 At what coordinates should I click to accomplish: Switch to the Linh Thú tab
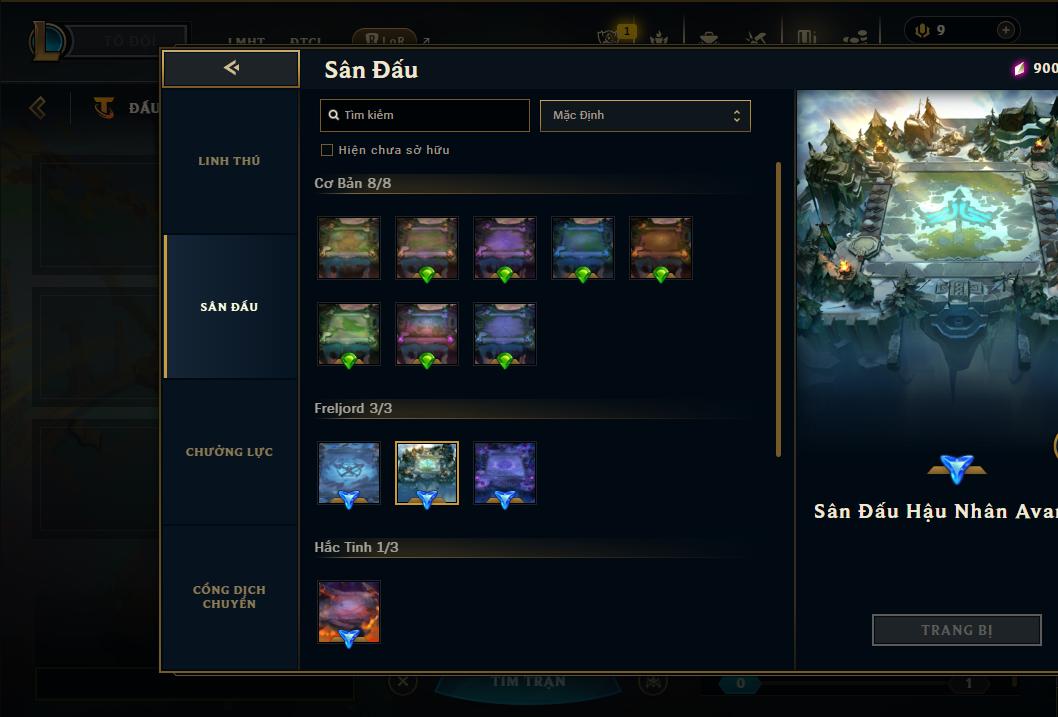click(230, 161)
